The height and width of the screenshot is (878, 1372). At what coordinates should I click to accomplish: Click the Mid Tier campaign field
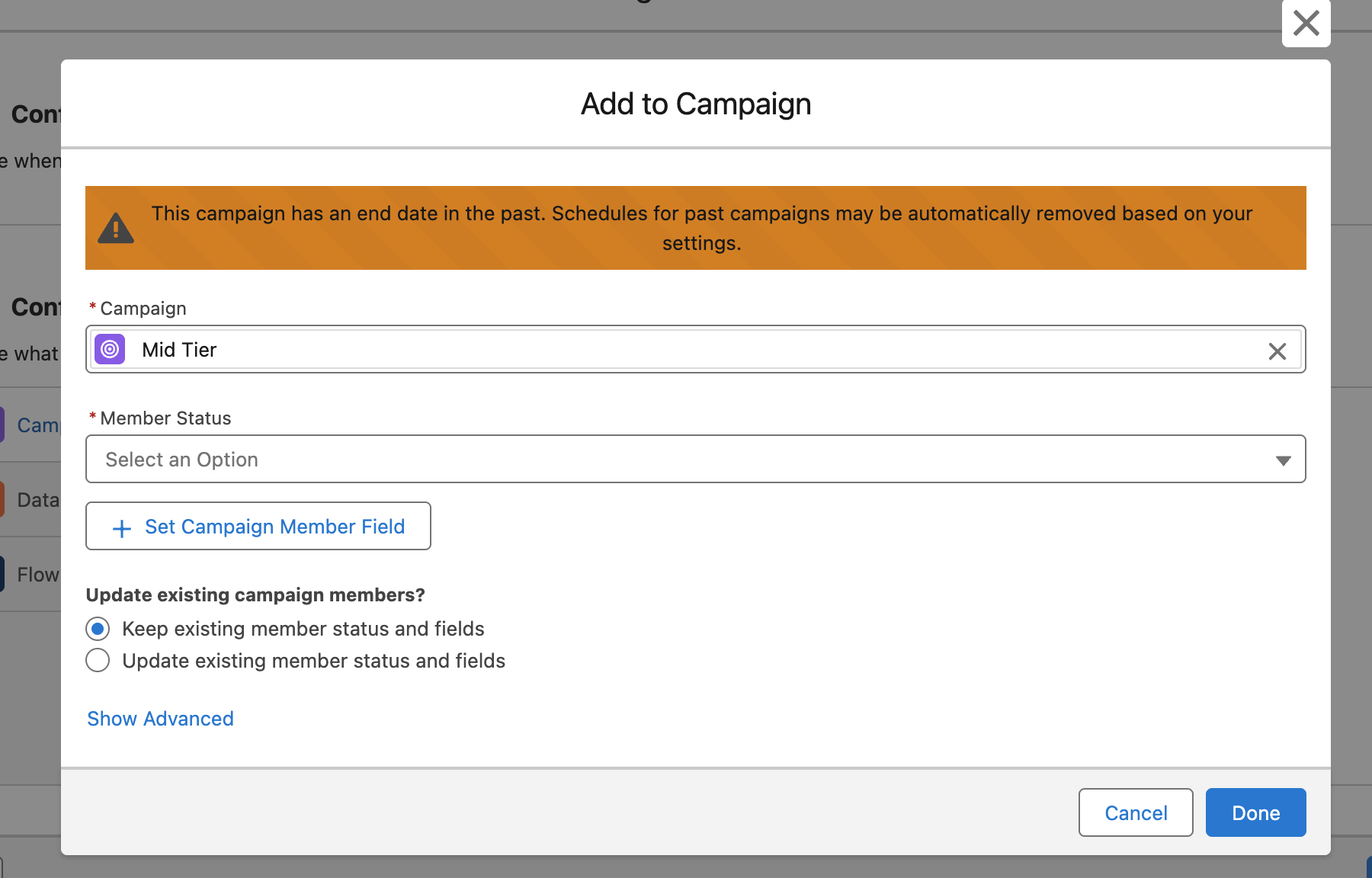(x=686, y=350)
